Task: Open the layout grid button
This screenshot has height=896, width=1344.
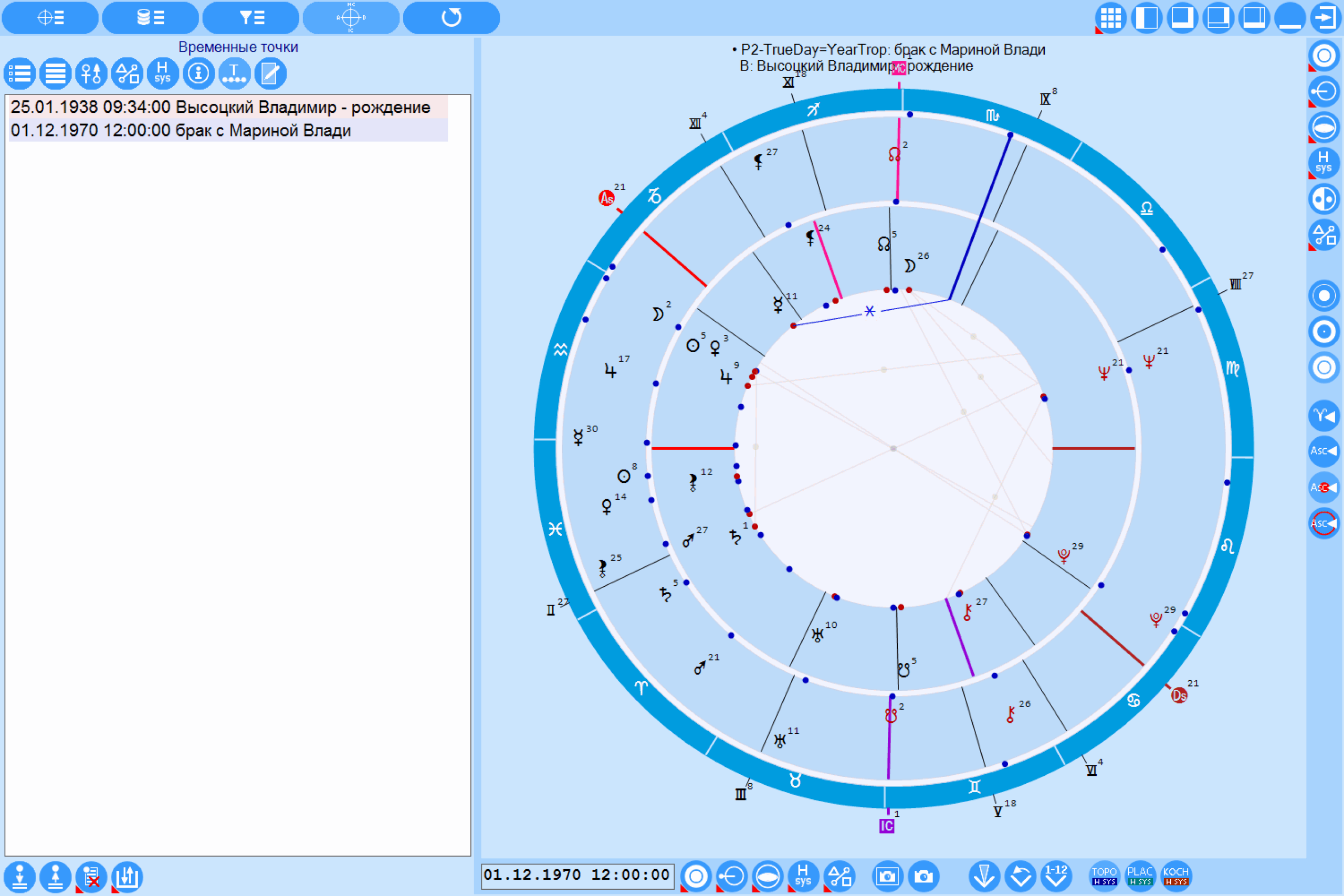Action: 1111,18
